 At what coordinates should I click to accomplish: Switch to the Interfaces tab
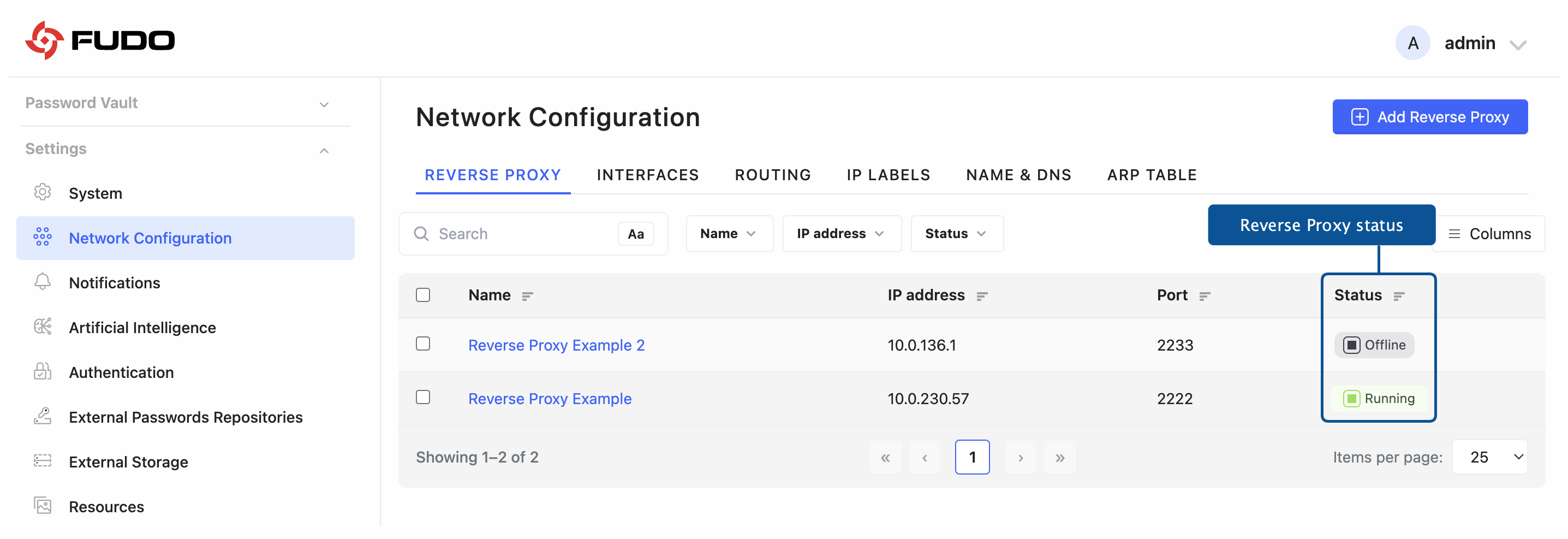[647, 175]
